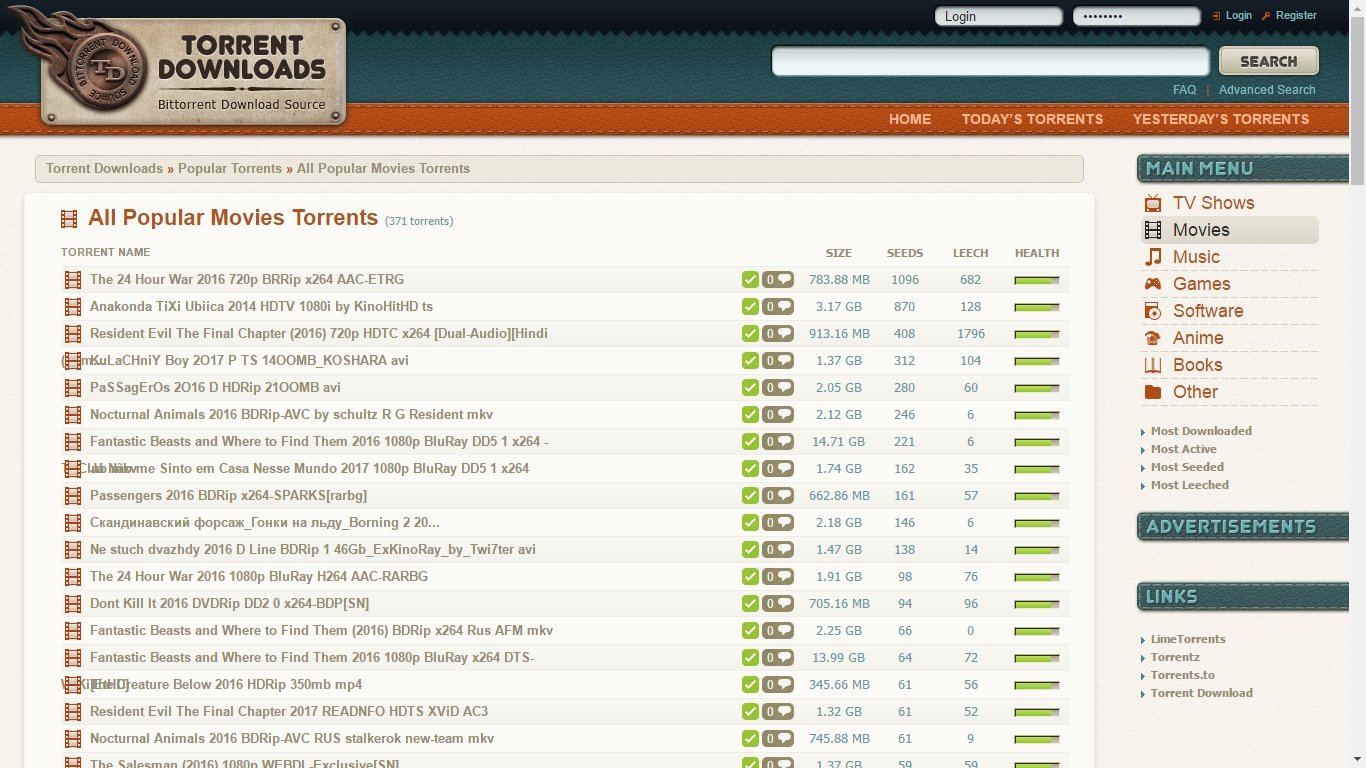Click the Software disc icon

(x=1153, y=311)
